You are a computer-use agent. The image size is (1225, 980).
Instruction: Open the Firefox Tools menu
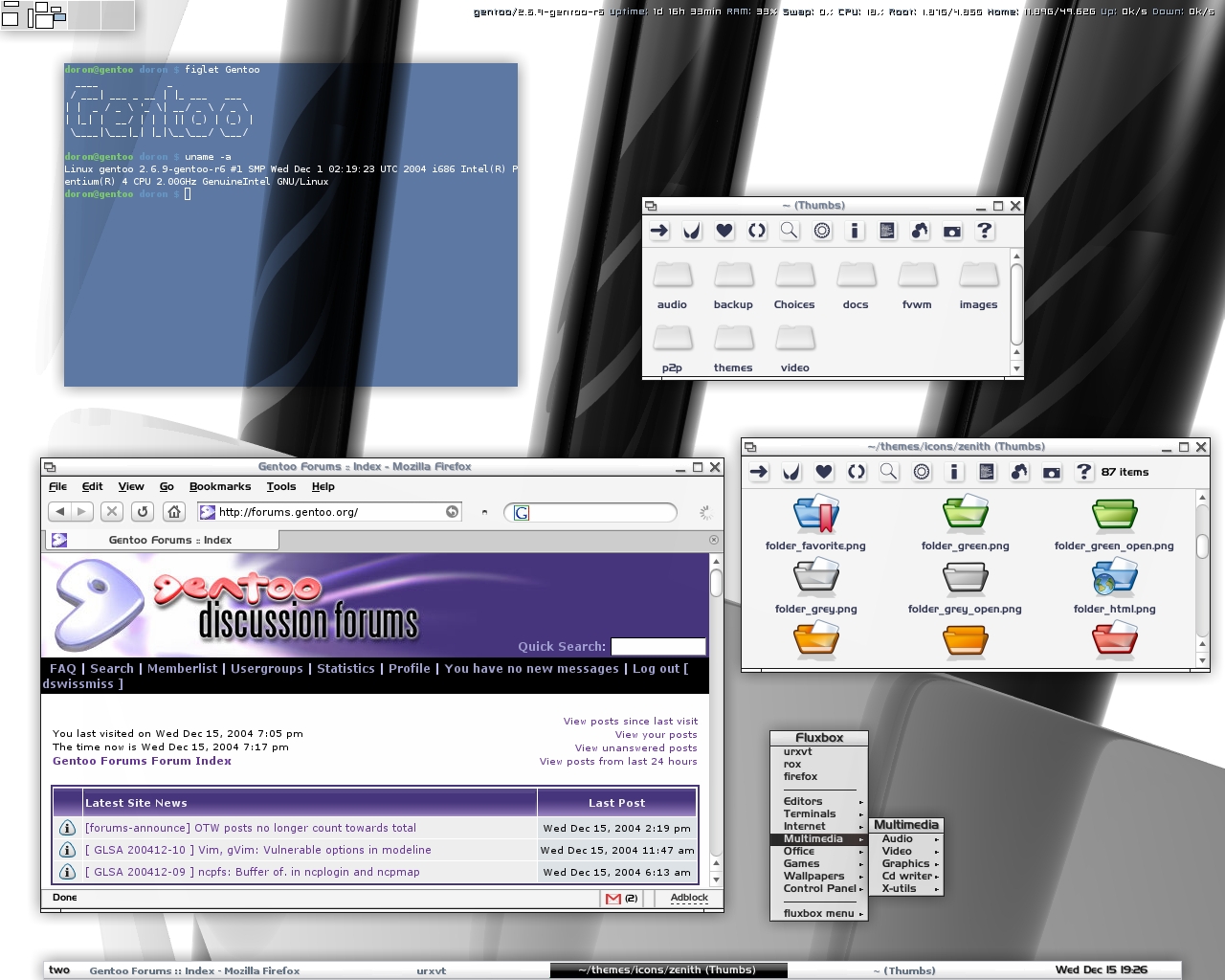click(x=281, y=486)
